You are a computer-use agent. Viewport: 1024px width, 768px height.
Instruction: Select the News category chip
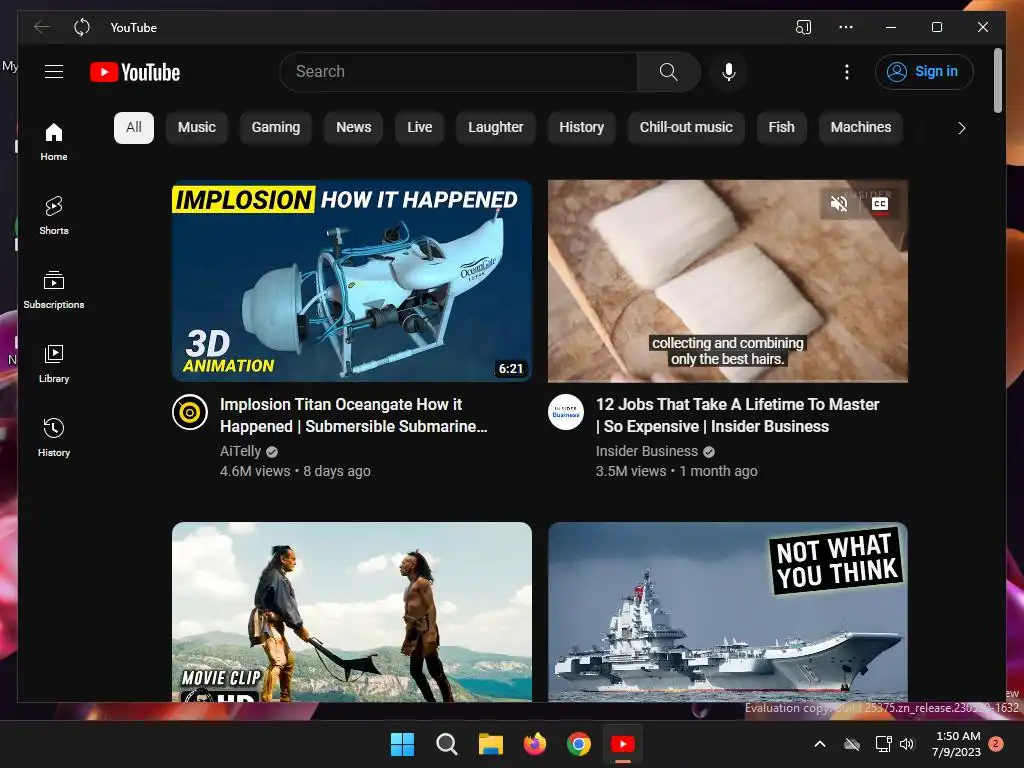(353, 127)
